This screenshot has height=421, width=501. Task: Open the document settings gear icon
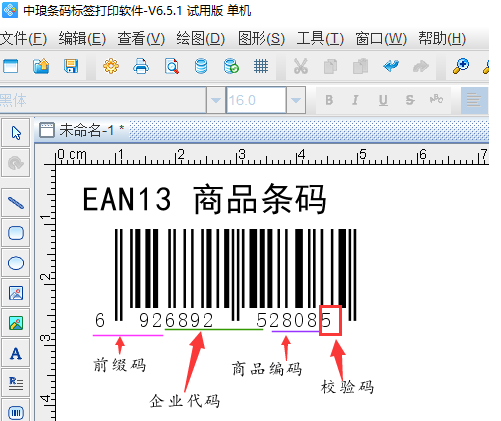[111, 66]
